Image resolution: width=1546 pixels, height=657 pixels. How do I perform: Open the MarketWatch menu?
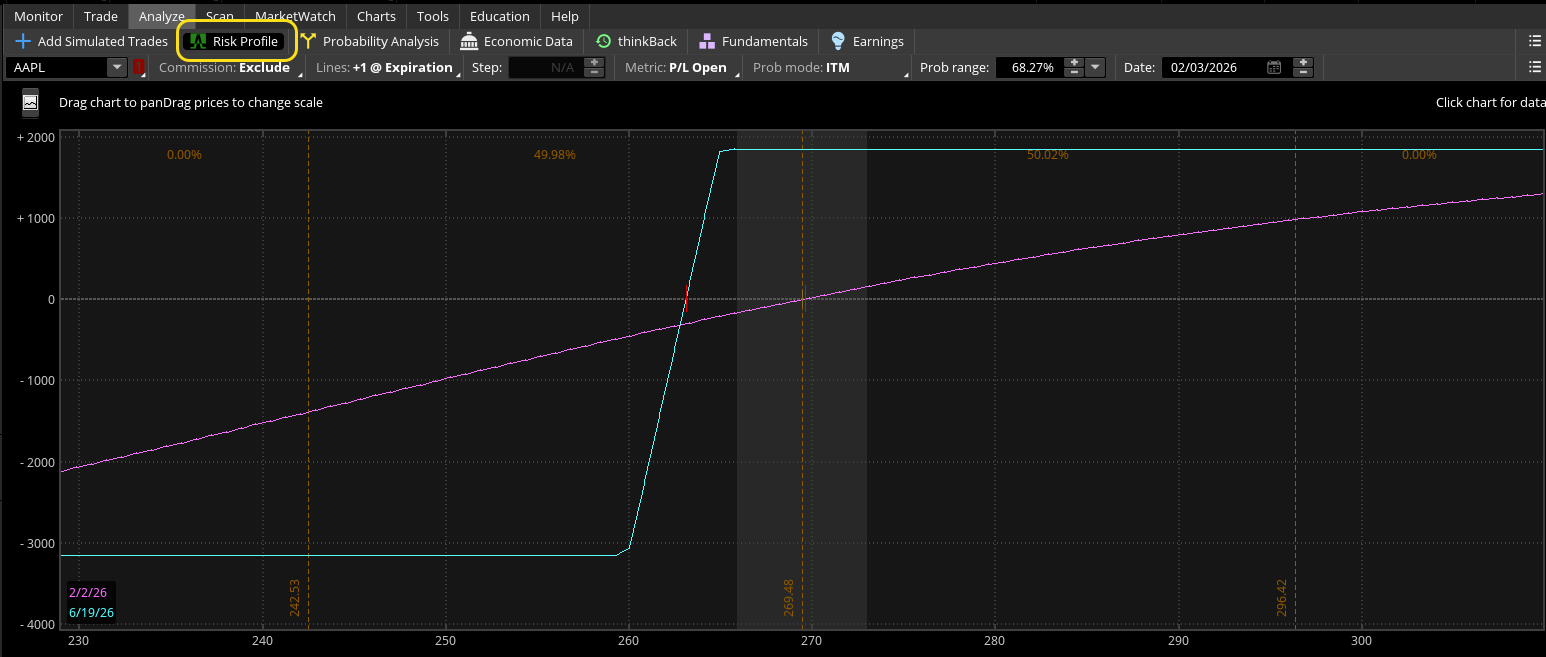294,15
